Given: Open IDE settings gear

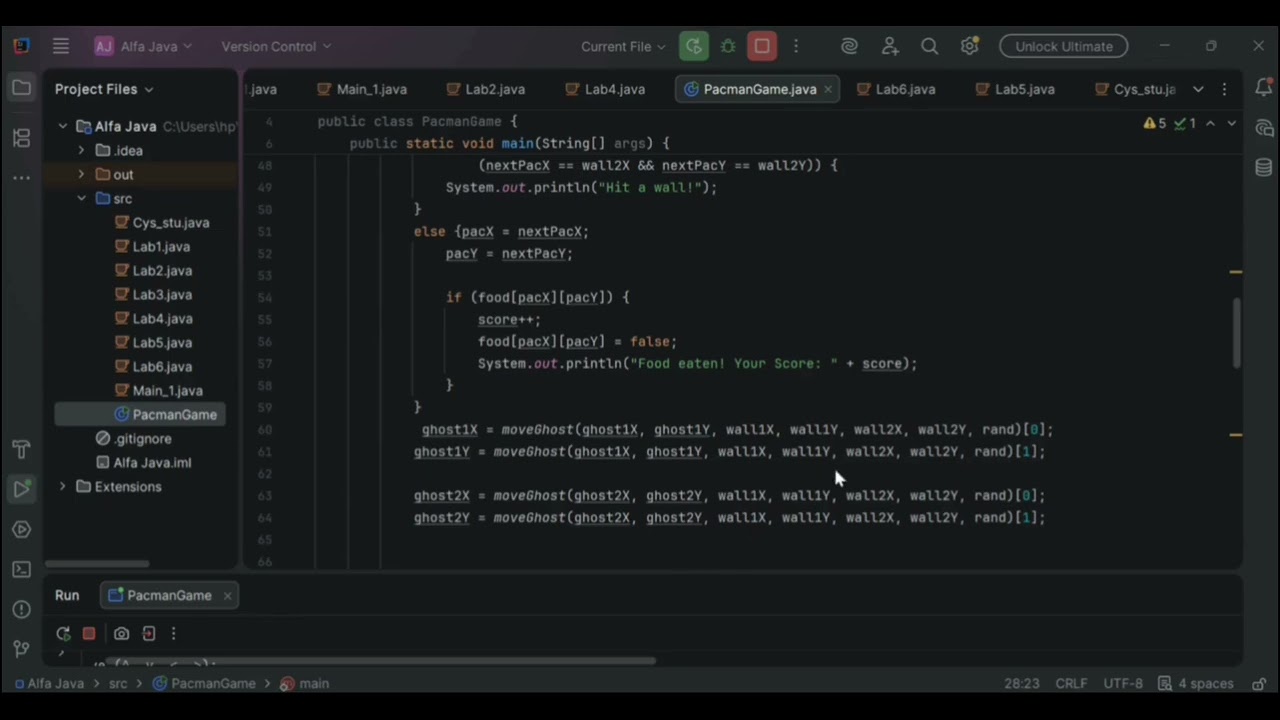Looking at the screenshot, I should [x=969, y=46].
